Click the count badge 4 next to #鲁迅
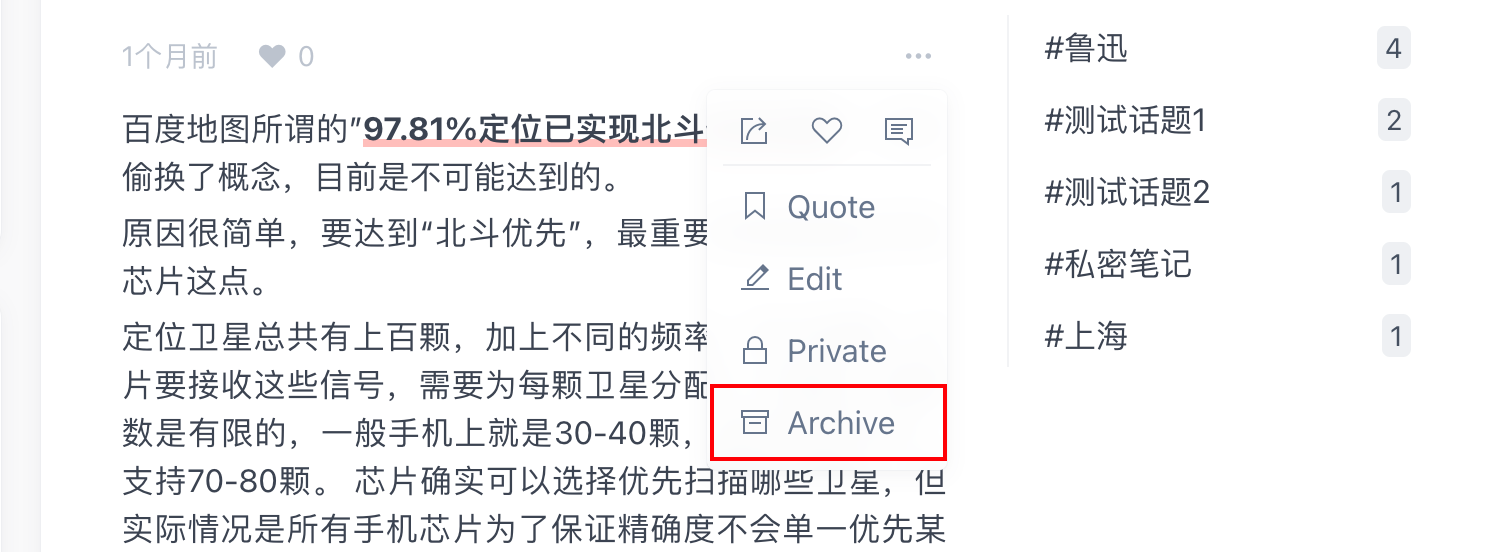Screen dimensions: 1500x552 (x=1394, y=48)
